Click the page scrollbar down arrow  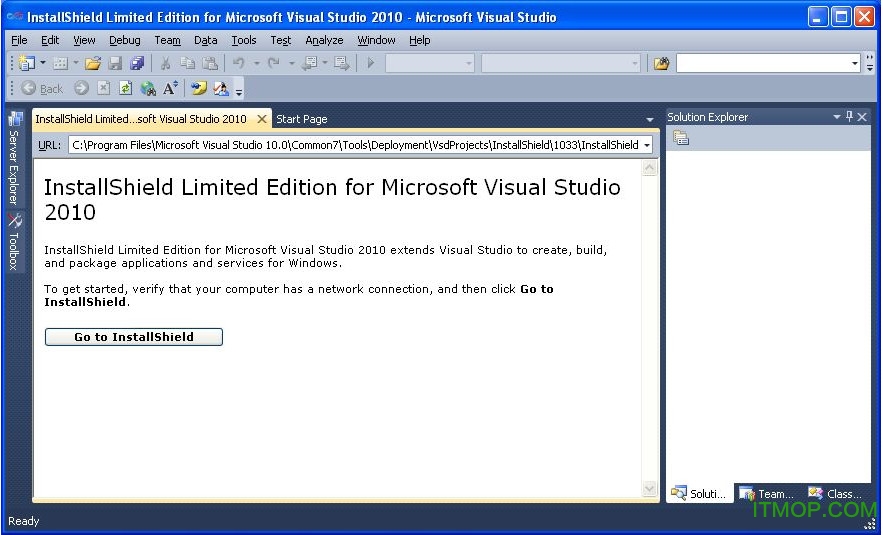[649, 489]
